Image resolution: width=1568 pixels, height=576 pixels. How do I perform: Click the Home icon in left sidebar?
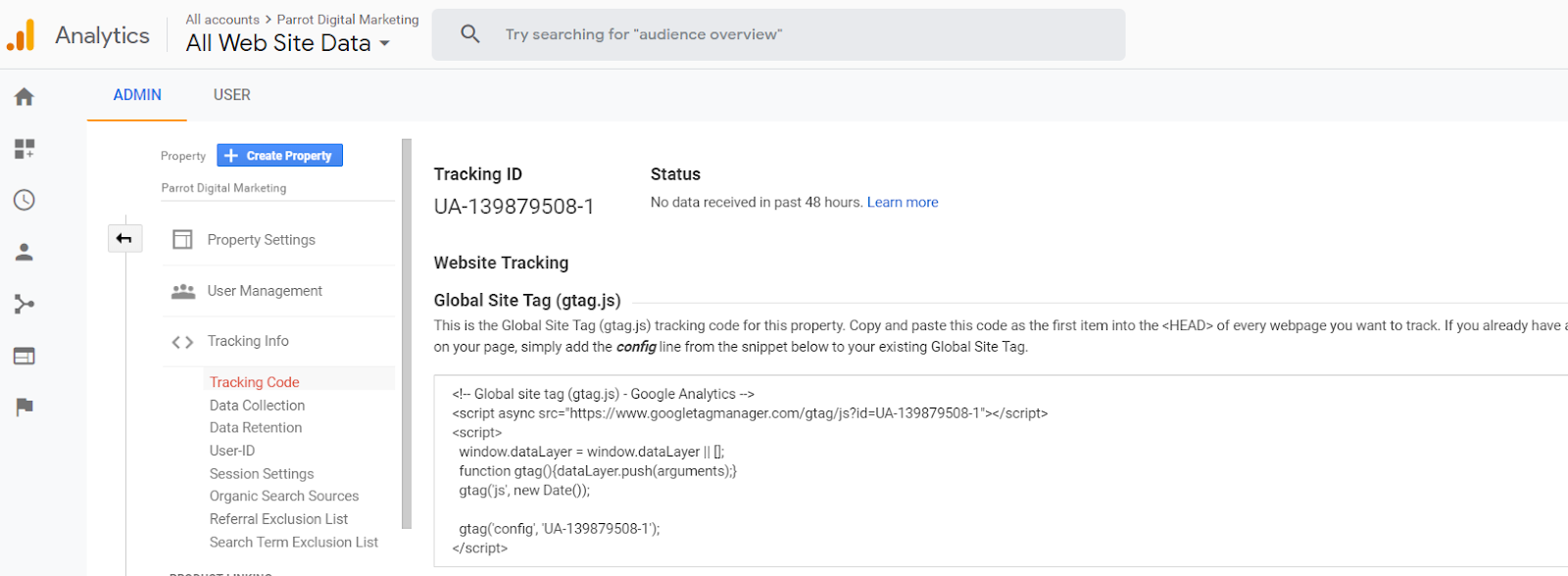[x=24, y=96]
